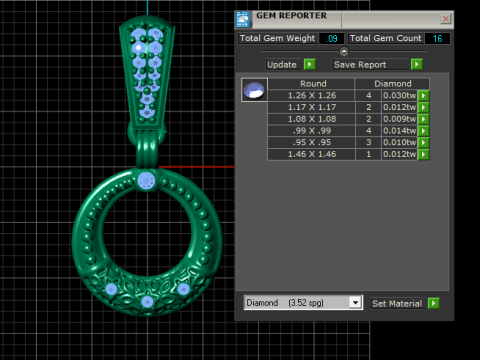Viewport: 480px width, 360px height.
Task: Click the Set Material button
Action: point(397,303)
